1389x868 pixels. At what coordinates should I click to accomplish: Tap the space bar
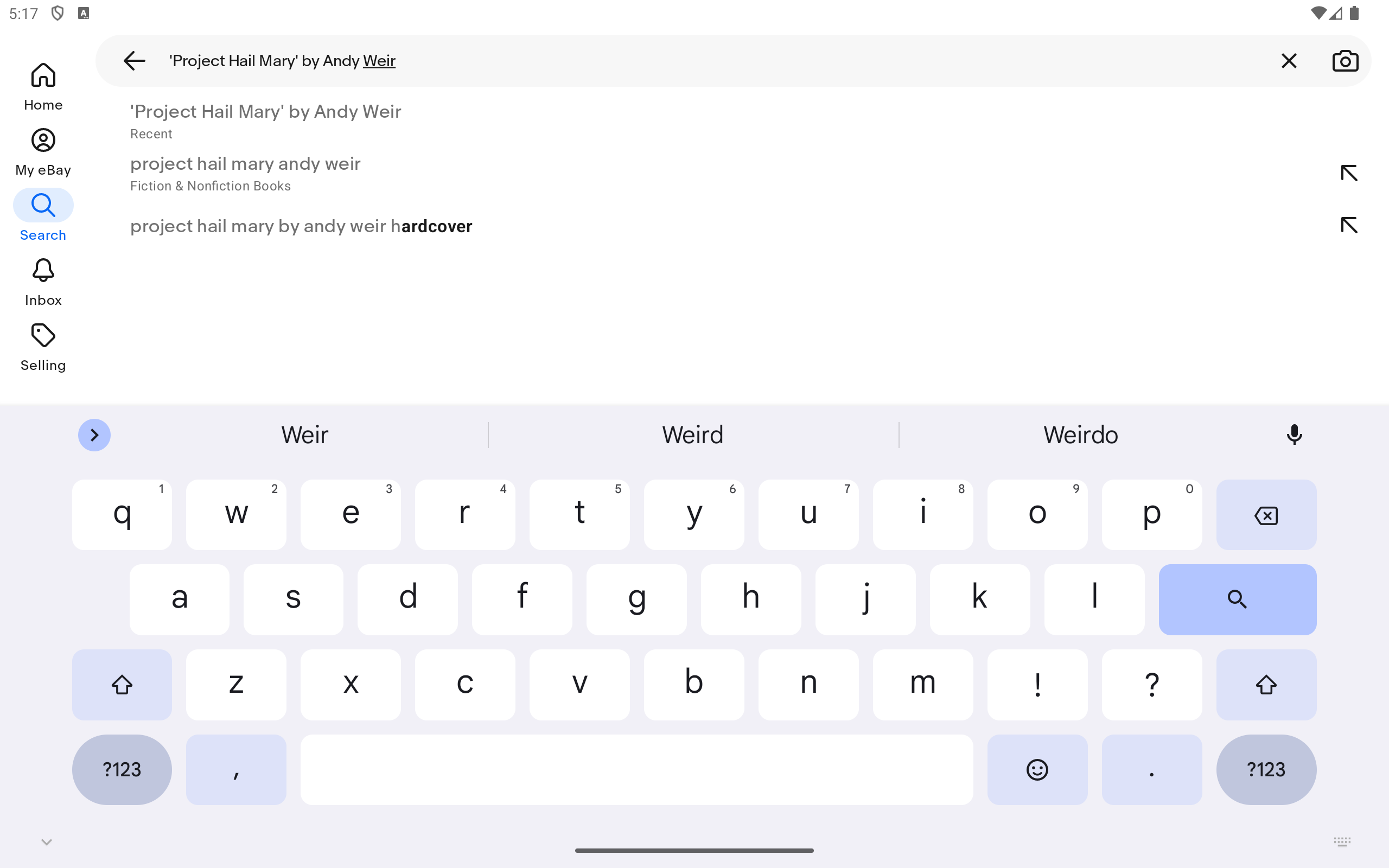tap(636, 769)
